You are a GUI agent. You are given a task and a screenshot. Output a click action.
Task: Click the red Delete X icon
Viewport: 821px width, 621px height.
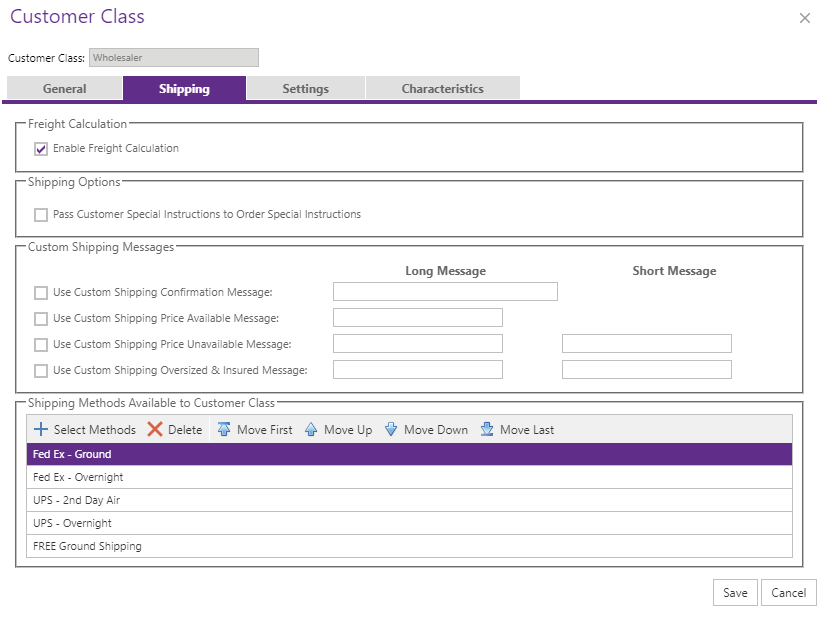pyautogui.click(x=155, y=430)
